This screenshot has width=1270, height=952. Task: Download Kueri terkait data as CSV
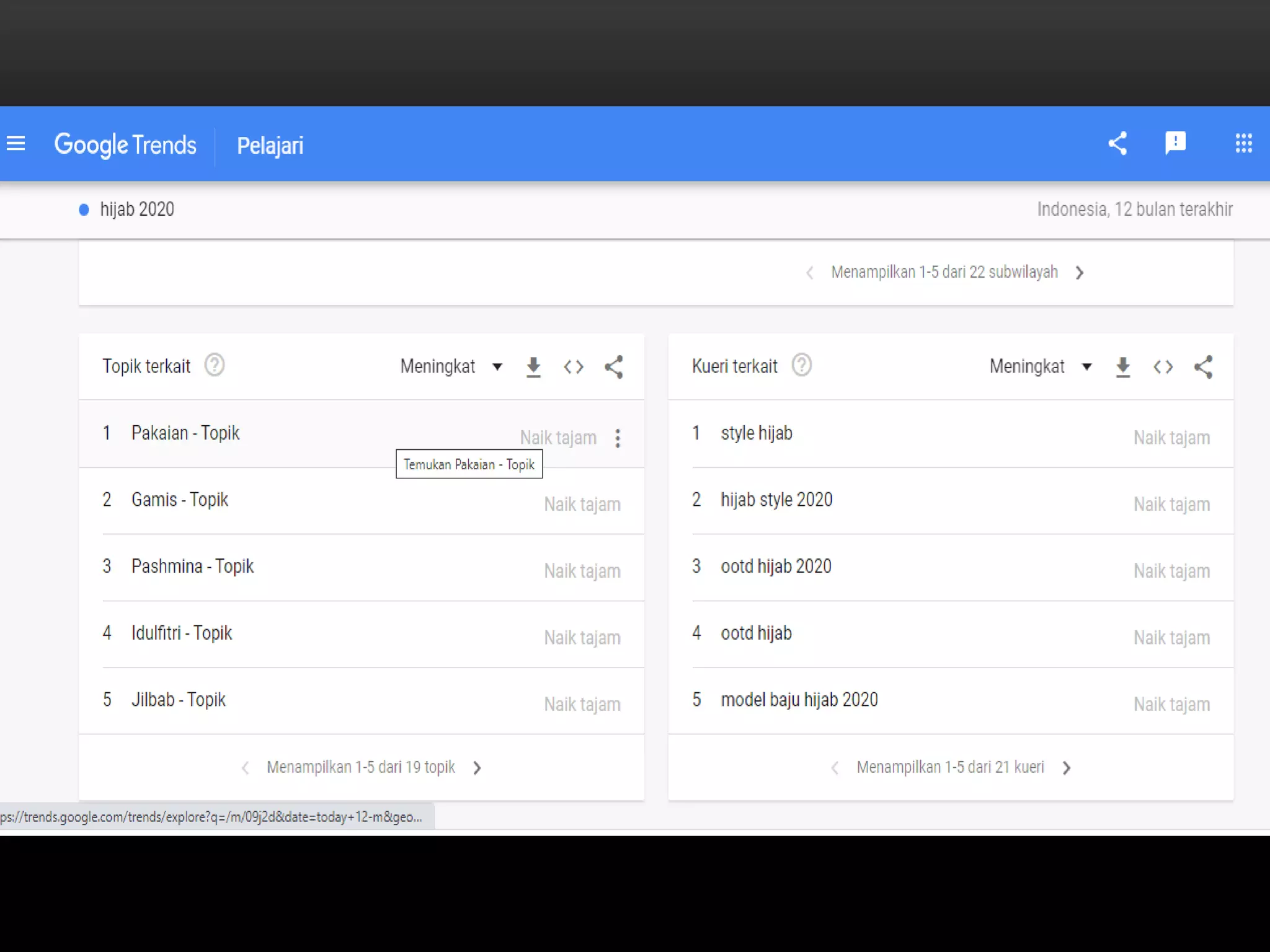tap(1123, 367)
